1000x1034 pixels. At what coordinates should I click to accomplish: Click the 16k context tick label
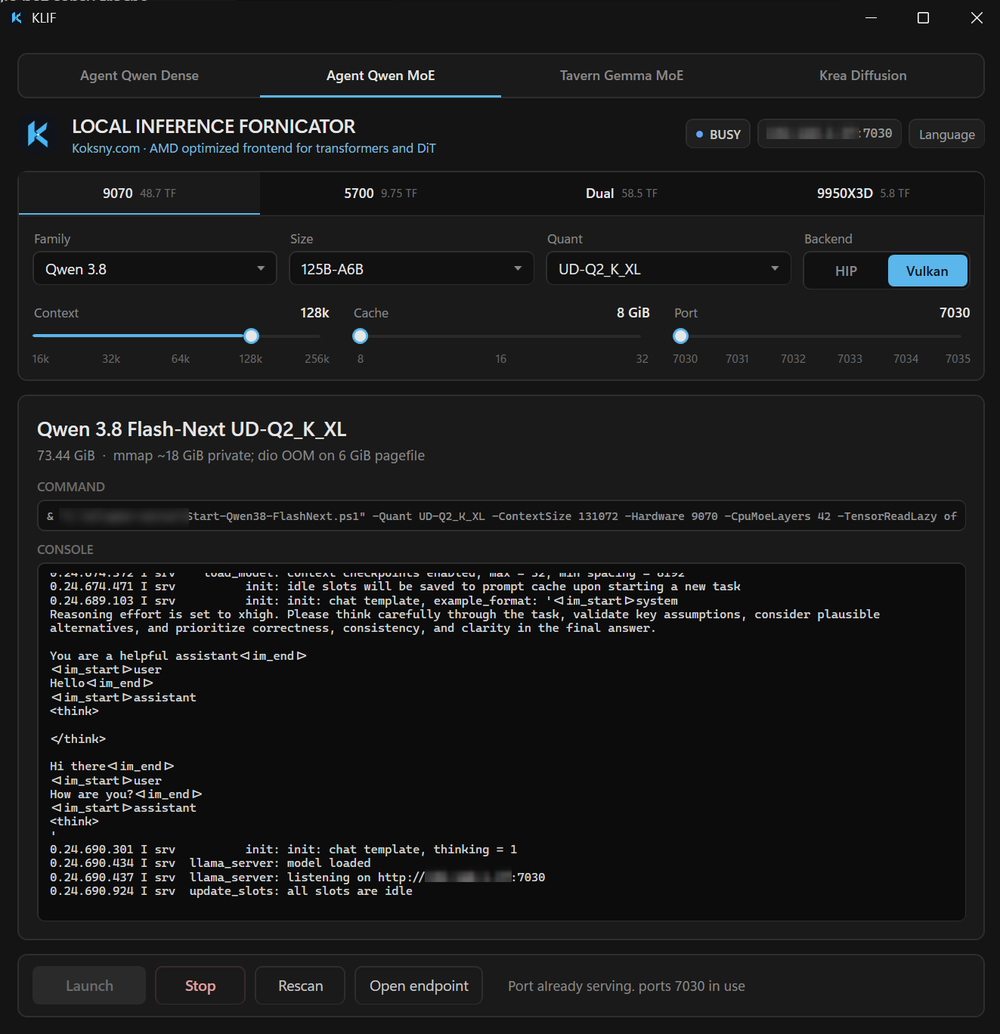click(40, 359)
